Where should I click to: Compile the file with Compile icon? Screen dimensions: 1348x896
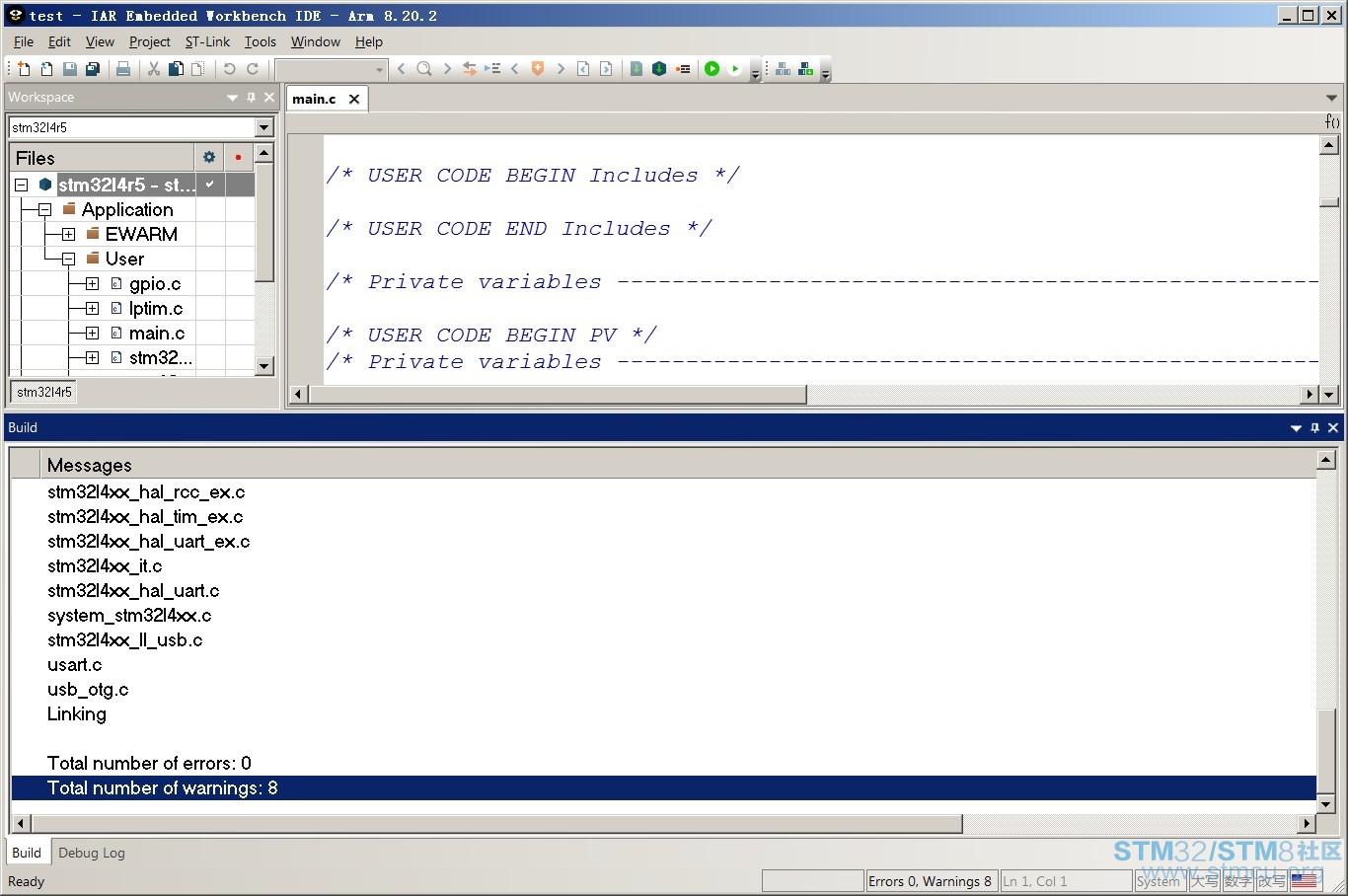(x=637, y=69)
